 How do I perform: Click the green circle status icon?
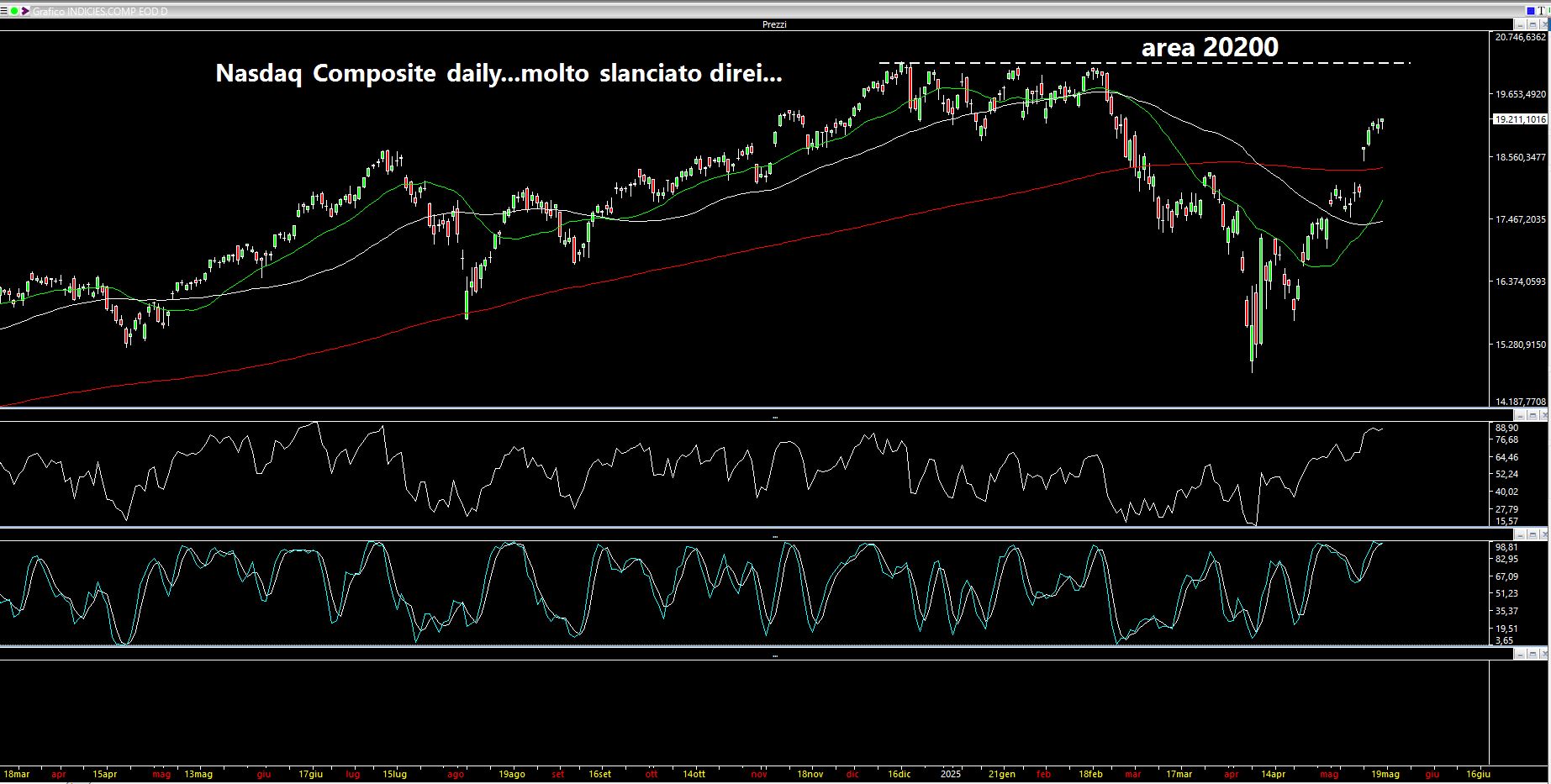coord(14,11)
